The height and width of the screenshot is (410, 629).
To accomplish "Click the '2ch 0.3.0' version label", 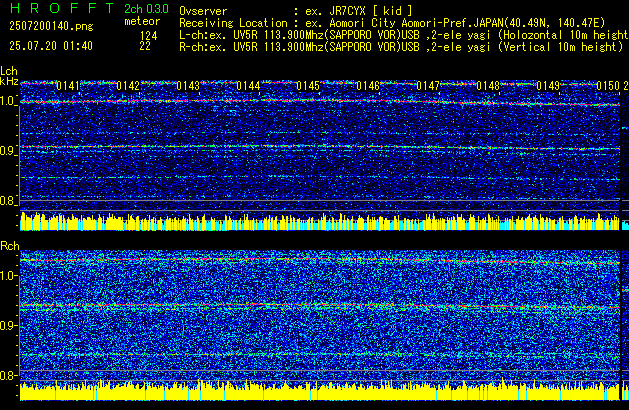I will pos(146,9).
